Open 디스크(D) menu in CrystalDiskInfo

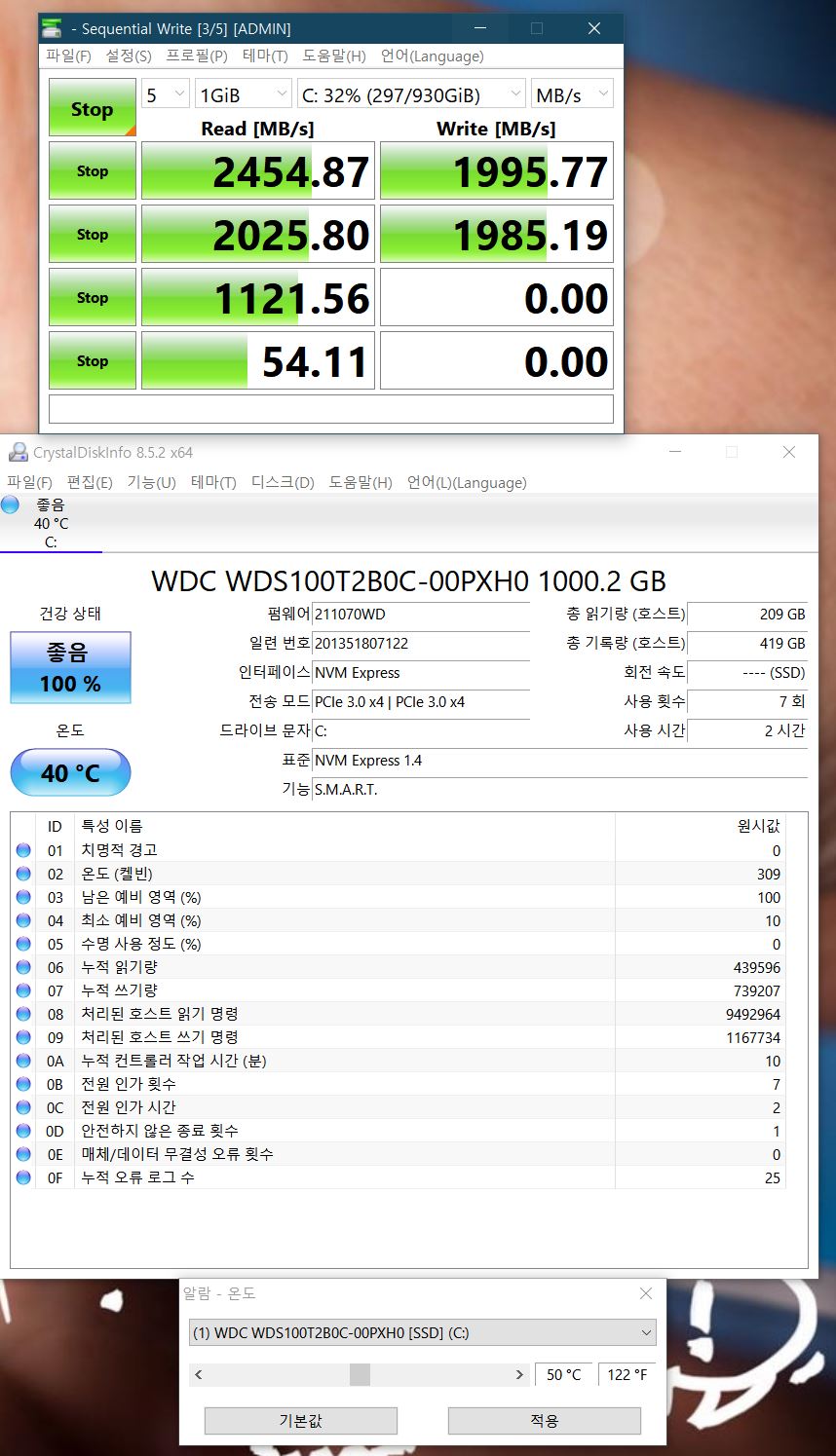(x=283, y=482)
